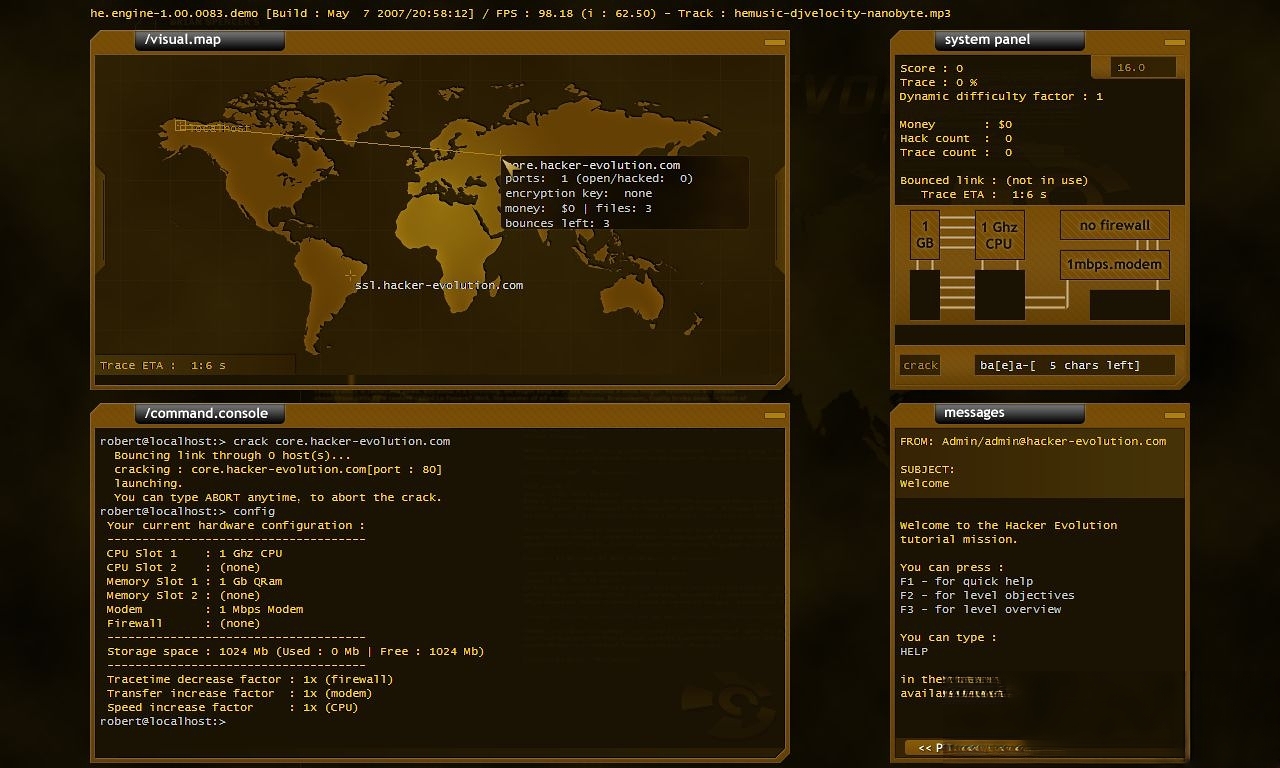Click the messages panel title
This screenshot has width=1280, height=768.
[x=974, y=413]
